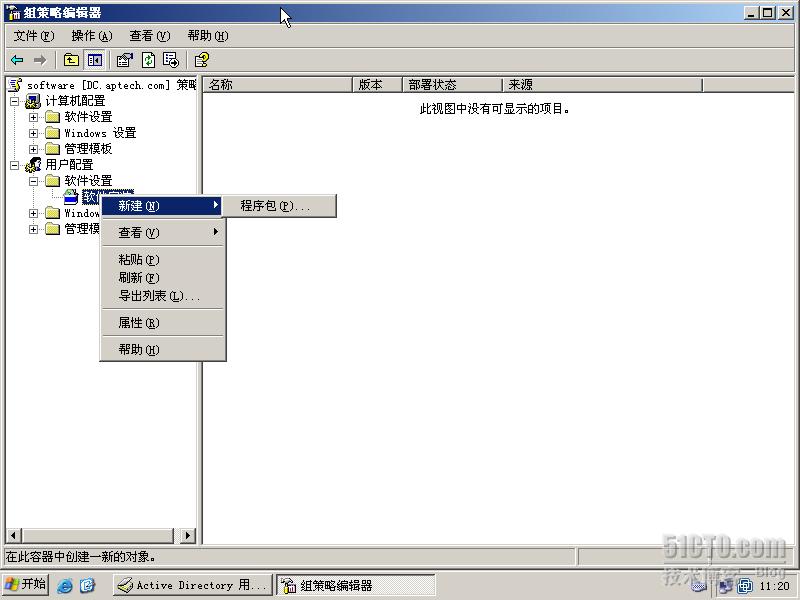Click the 11:20 system clock
The image size is (800, 600).
774,586
